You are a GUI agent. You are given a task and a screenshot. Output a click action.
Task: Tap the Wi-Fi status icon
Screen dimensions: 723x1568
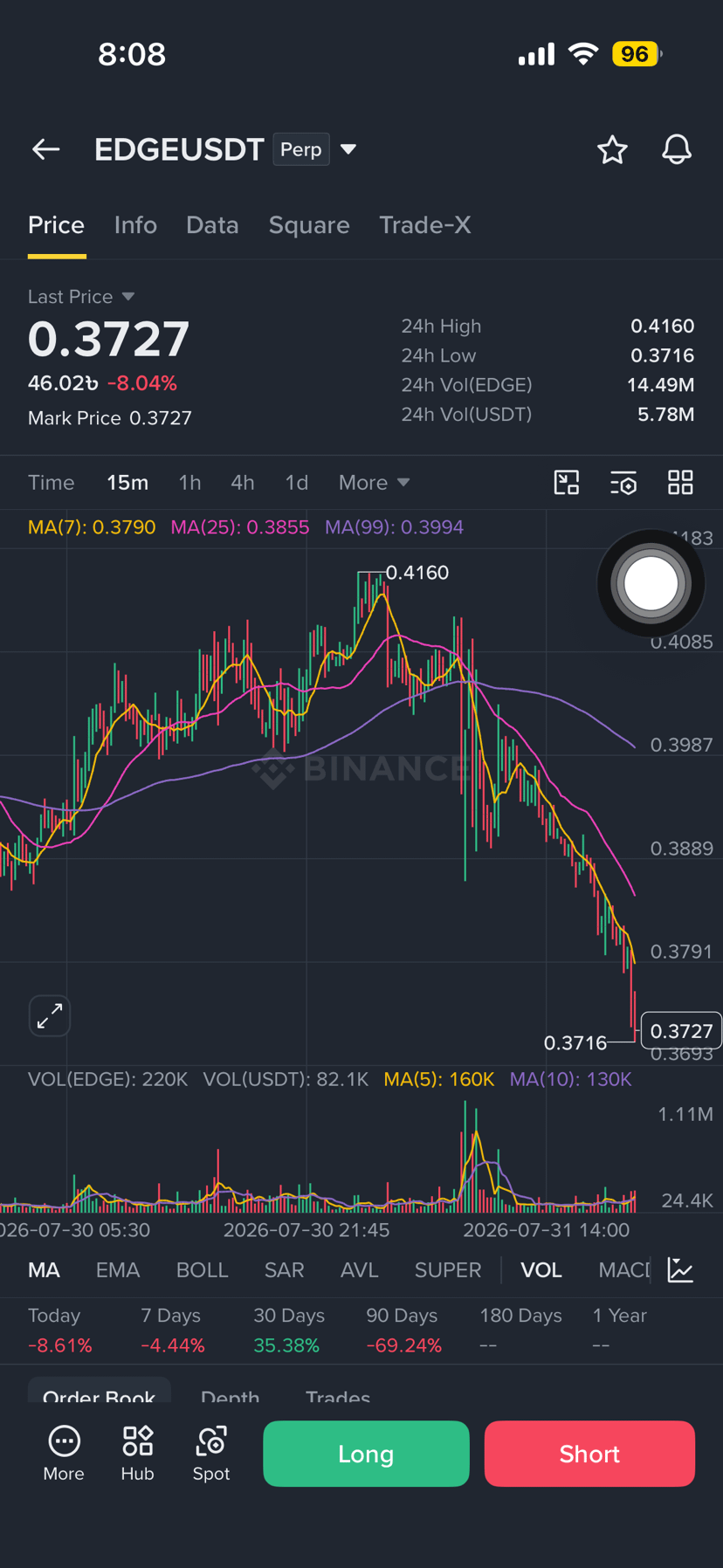[x=583, y=54]
